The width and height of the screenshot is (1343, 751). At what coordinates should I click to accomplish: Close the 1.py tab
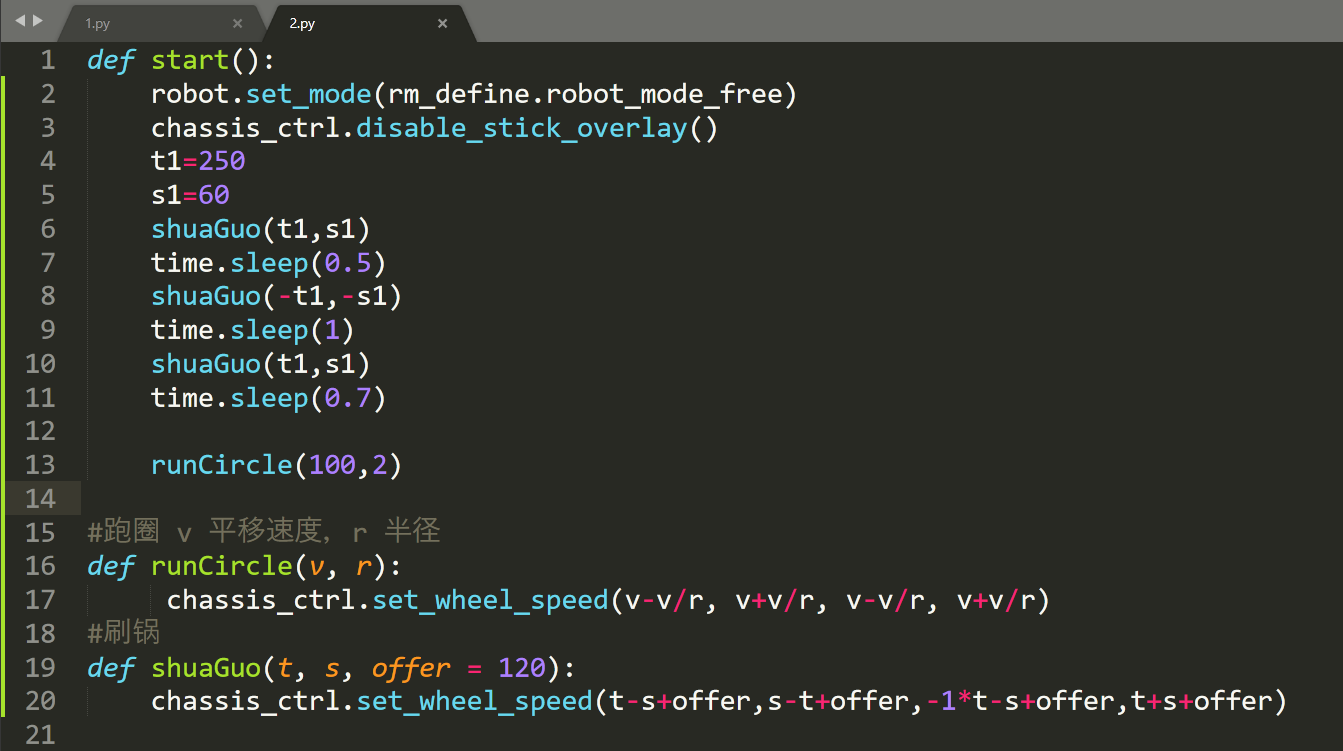[x=237, y=23]
